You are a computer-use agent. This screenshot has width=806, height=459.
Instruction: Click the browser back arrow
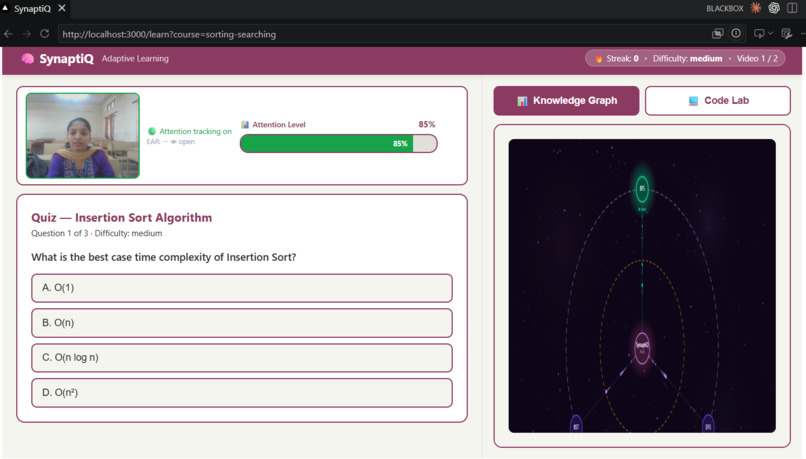coord(9,34)
